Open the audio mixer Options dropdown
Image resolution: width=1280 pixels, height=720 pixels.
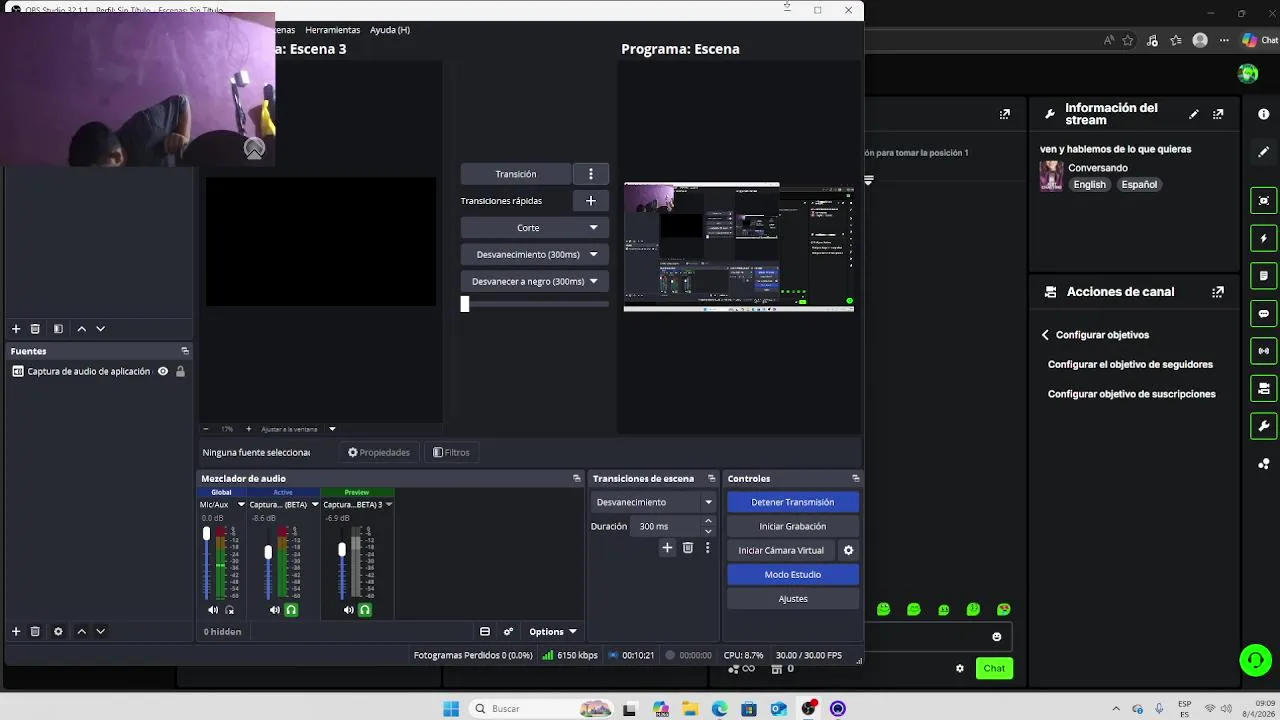coord(552,631)
